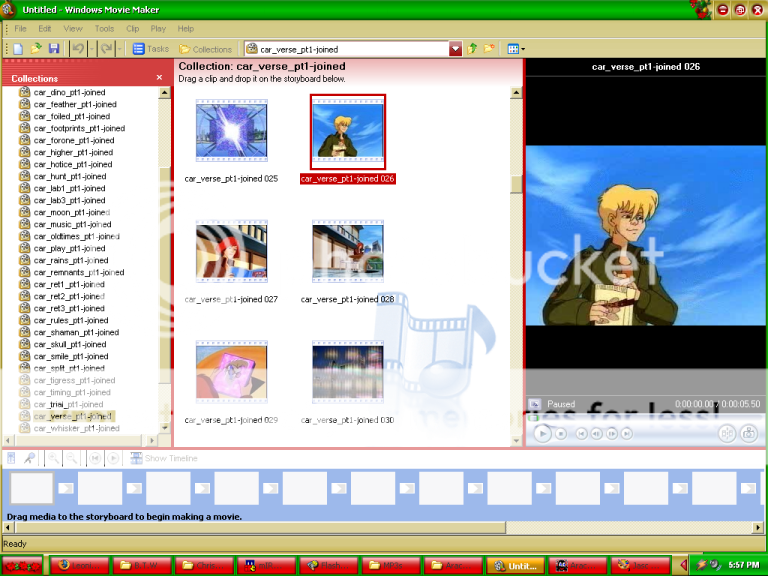Open the Edit menu
This screenshot has width=768, height=576.
point(45,29)
